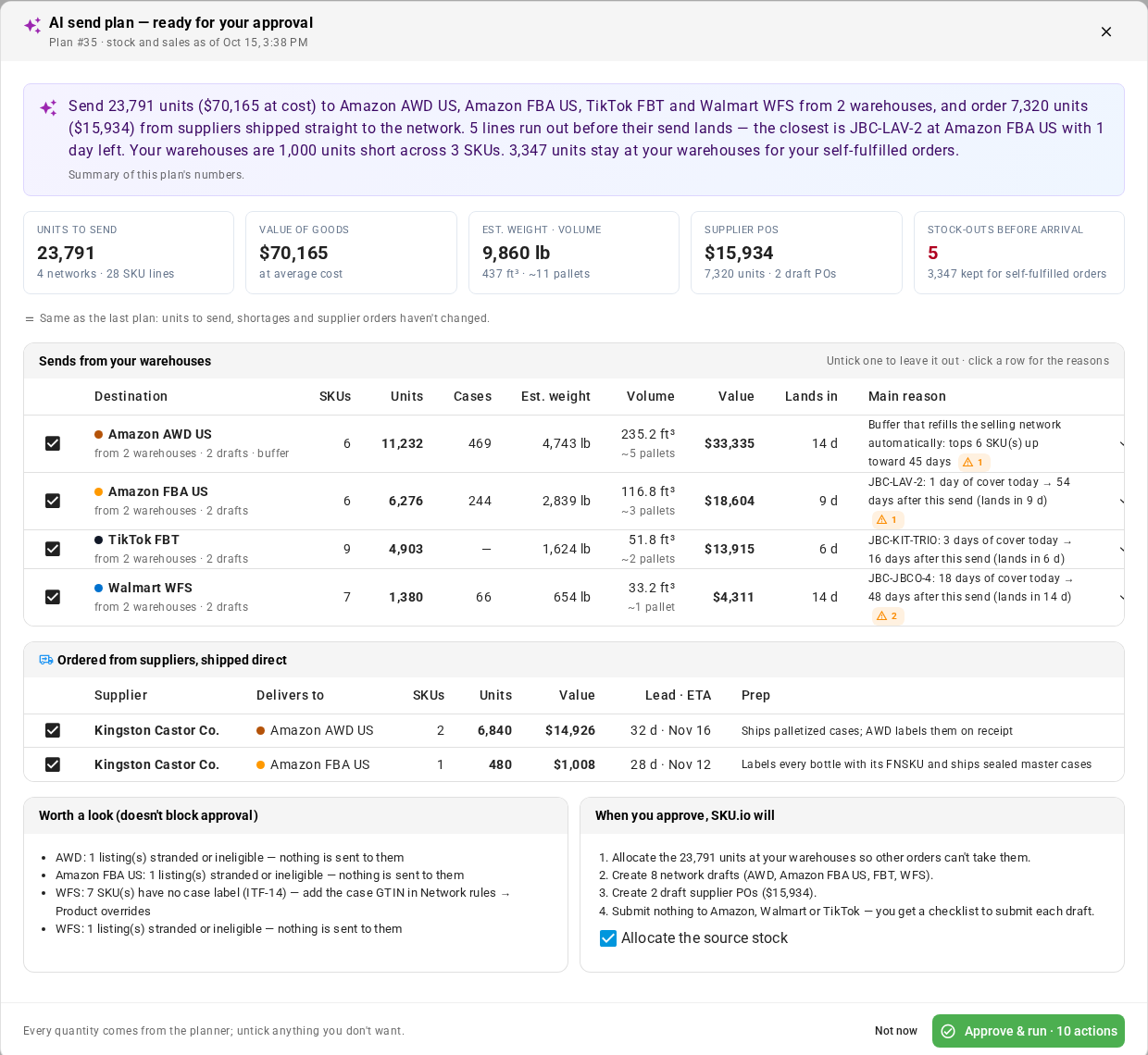The height and width of the screenshot is (1055, 1148).
Task: Click the 'Worth a look (doesn't block approval)' heading
Action: coord(148,815)
